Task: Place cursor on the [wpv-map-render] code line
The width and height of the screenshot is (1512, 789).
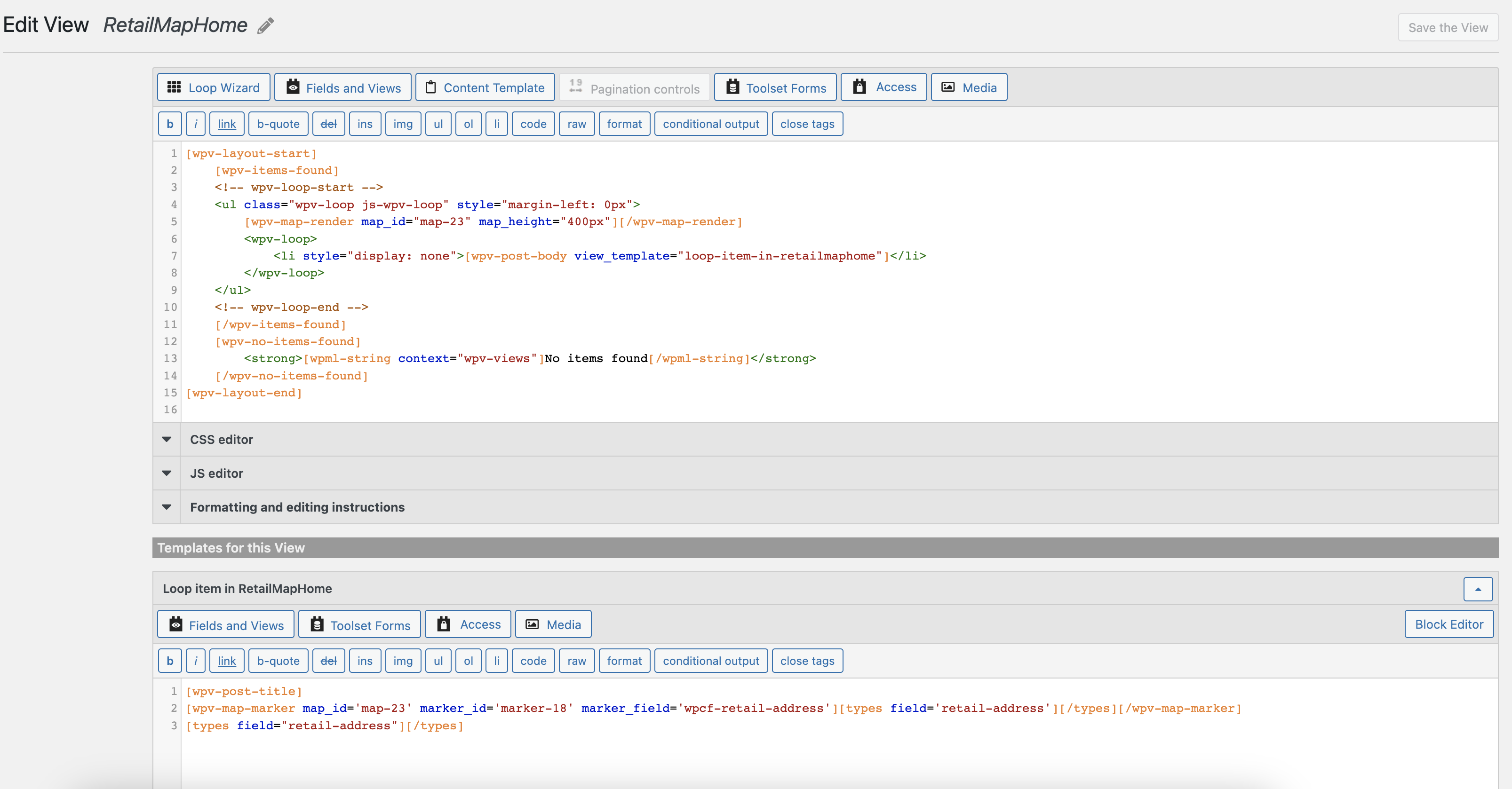Action: click(493, 222)
